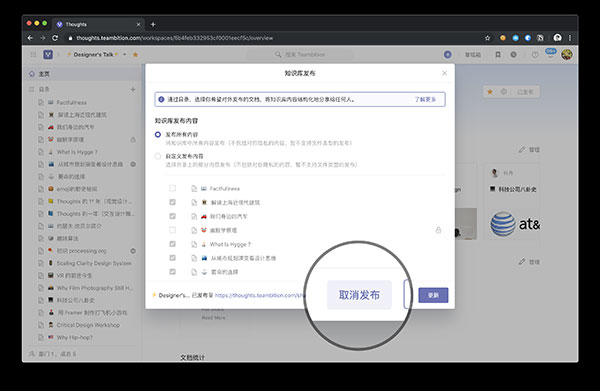Open the Thoughts browser tab
This screenshot has height=391, width=600.
(99, 24)
